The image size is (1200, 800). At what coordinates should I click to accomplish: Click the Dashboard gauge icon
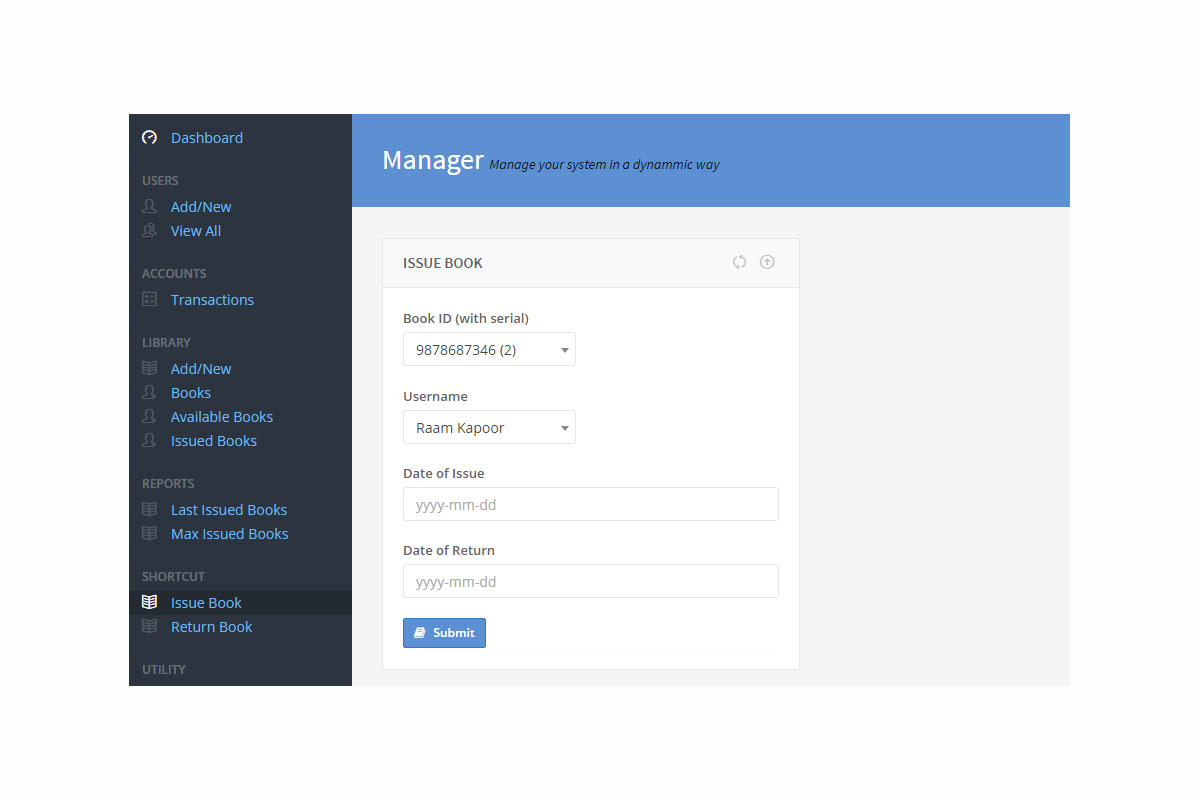pos(149,138)
